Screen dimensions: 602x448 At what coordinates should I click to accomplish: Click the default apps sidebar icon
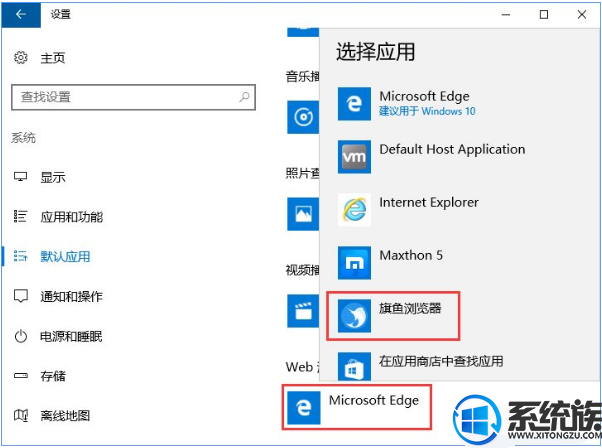coord(21,256)
